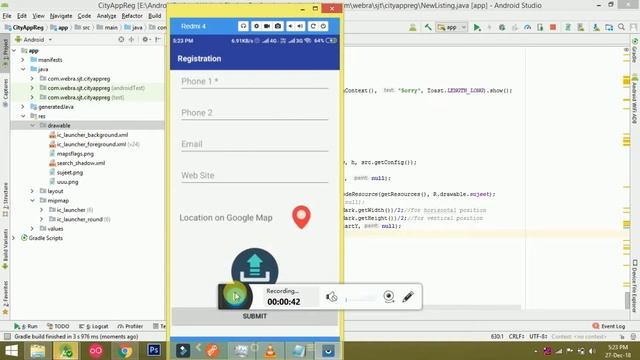Open the Edit menu
The height and width of the screenshot is (360, 640).
click(22, 16)
